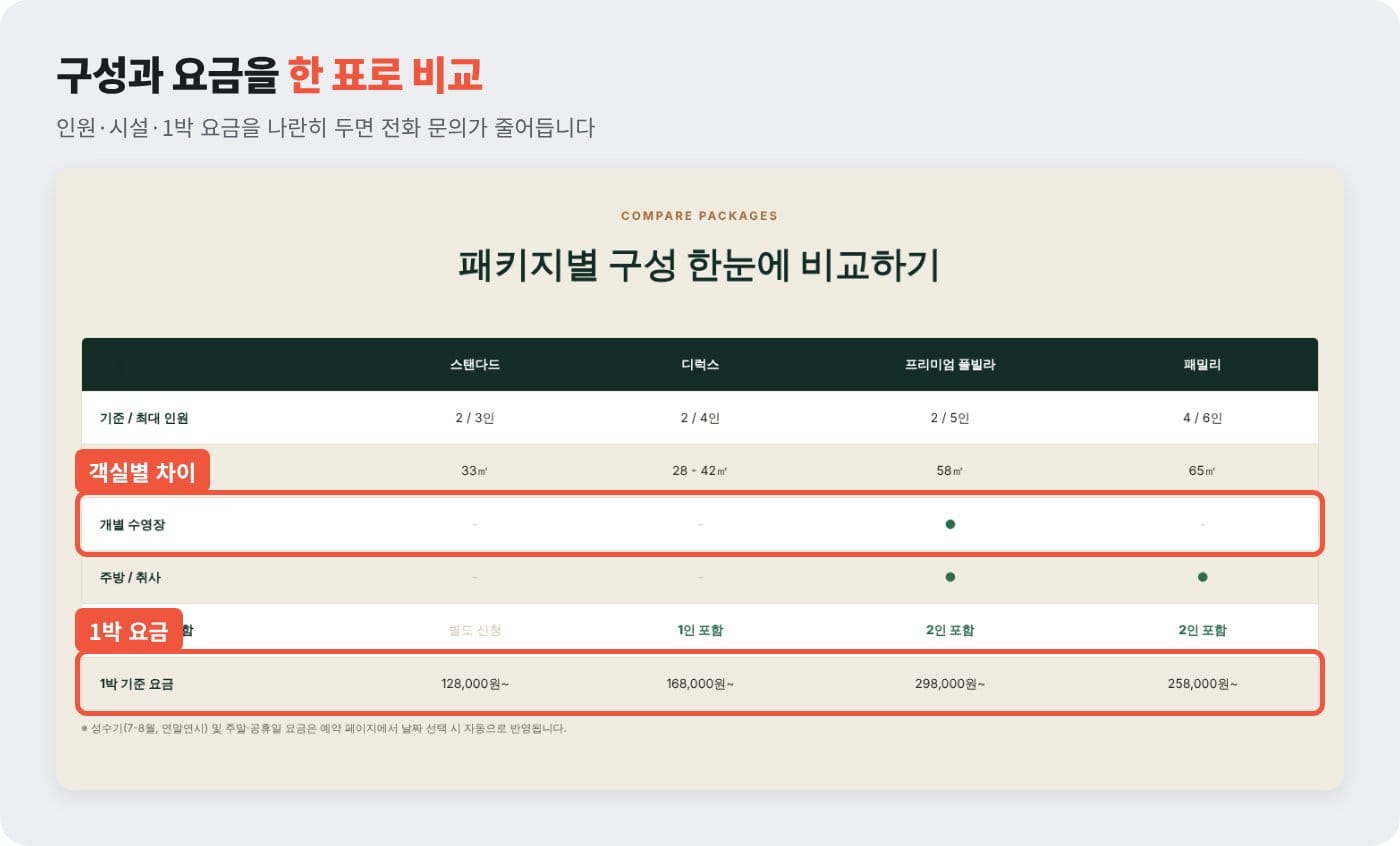The image size is (1400, 846).
Task: Select the 패밀리 column header
Action: pos(1202,365)
